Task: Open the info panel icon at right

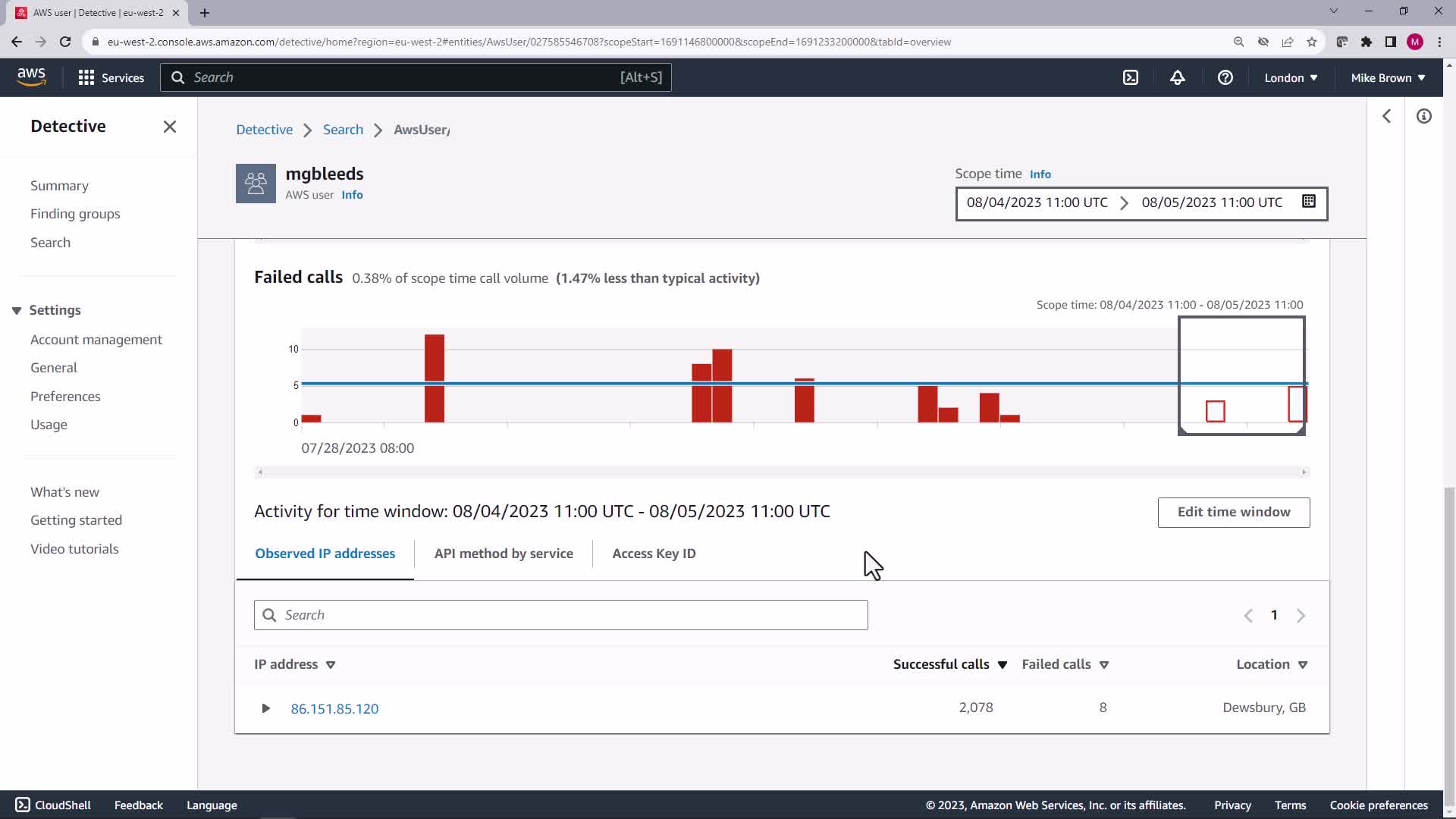Action: pos(1423,116)
